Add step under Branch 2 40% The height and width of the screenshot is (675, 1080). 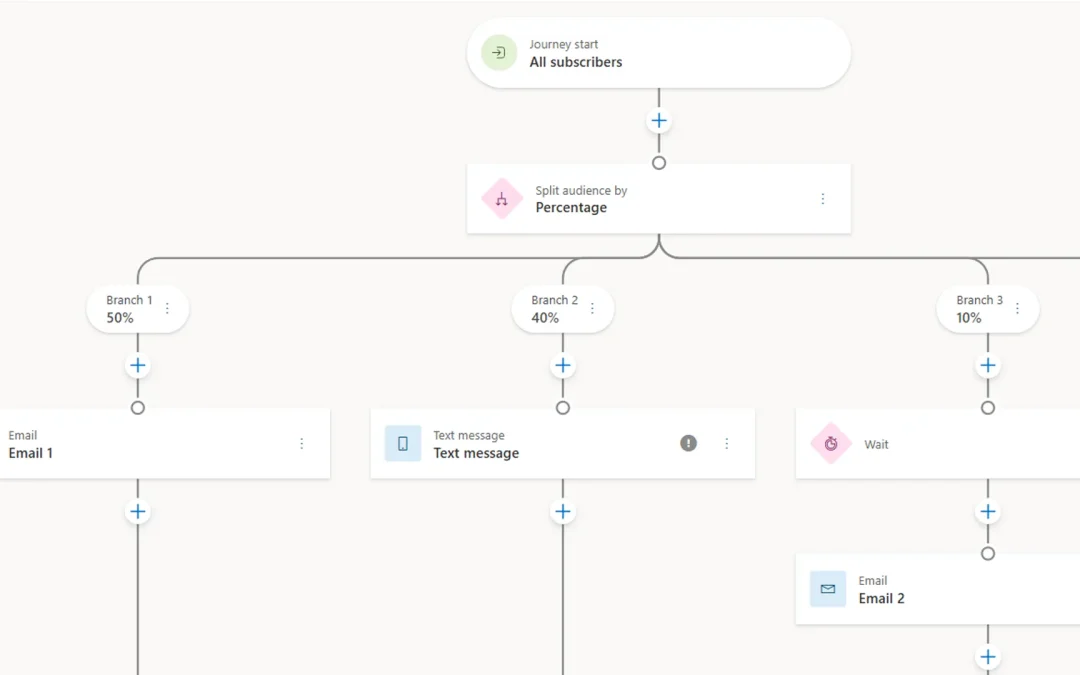pyautogui.click(x=563, y=366)
